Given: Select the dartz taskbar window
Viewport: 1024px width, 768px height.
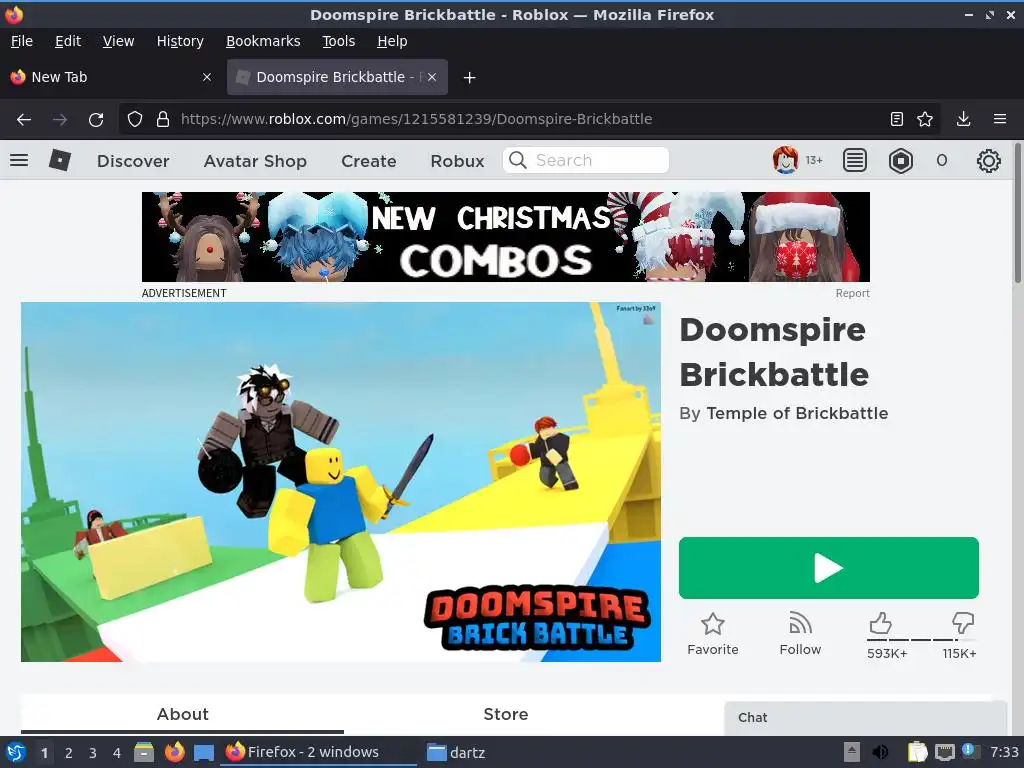Looking at the screenshot, I should click(456, 752).
